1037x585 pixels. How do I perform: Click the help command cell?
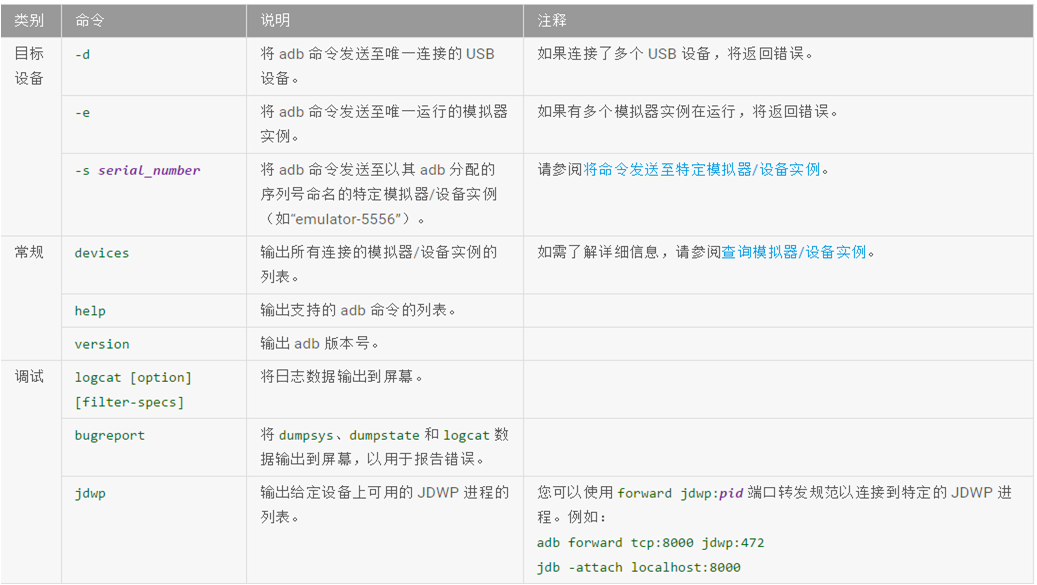(88, 310)
